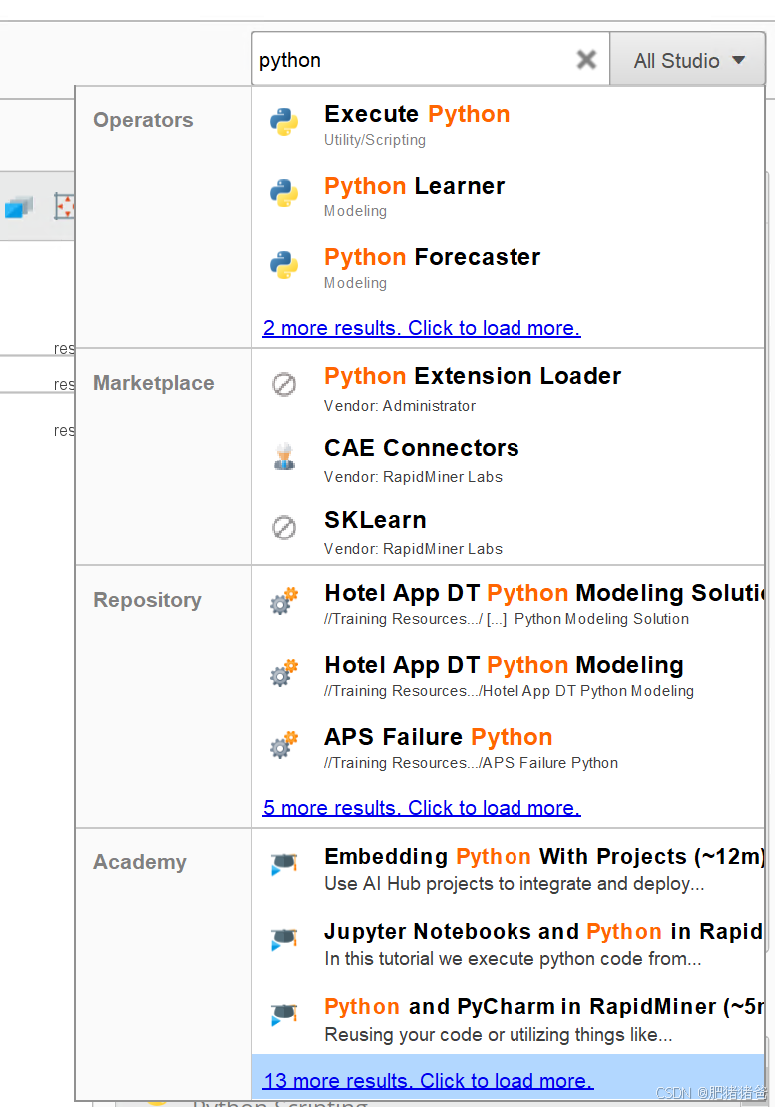Image resolution: width=775 pixels, height=1107 pixels.
Task: Load 2 more Operators results
Action: pyautogui.click(x=420, y=328)
